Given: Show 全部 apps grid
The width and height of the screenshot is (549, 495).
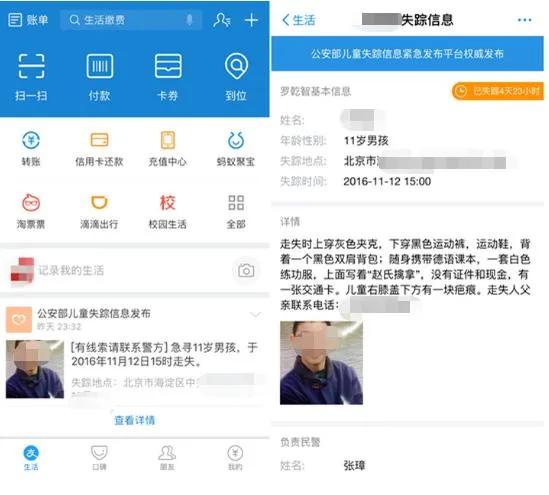Looking at the screenshot, I should tap(236, 202).
